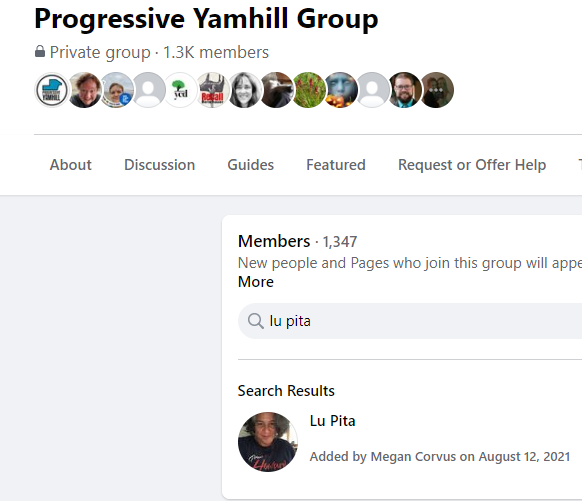
Task: Open the black-and-white woman portrait avatar
Action: 245,90
